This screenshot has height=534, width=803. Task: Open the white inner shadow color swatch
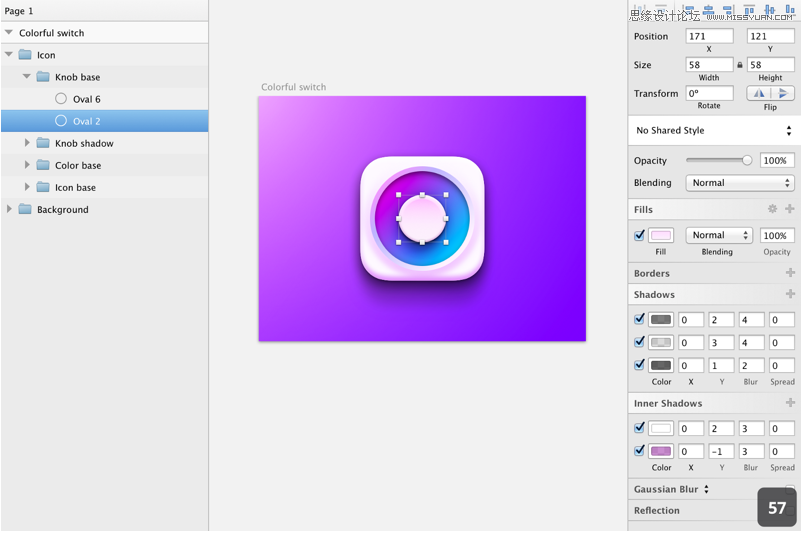click(x=661, y=428)
